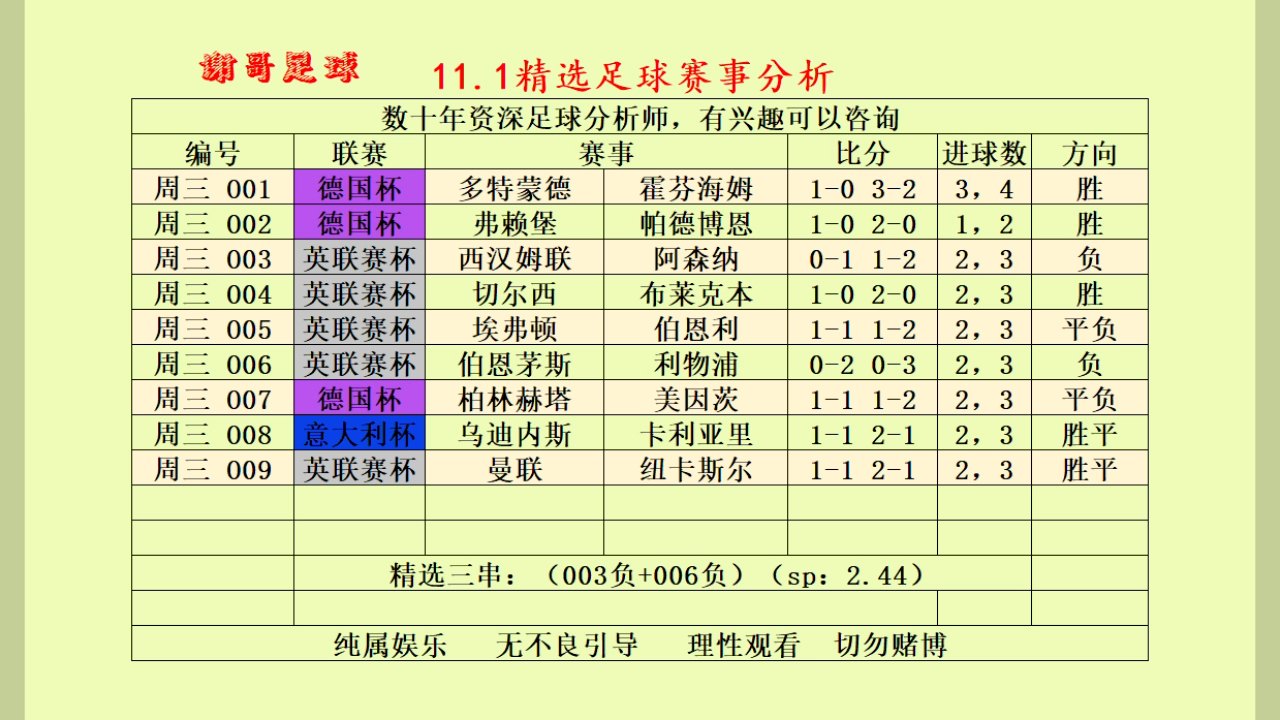Select the 周三 008 cell
Image resolution: width=1280 pixels, height=720 pixels.
213,434
